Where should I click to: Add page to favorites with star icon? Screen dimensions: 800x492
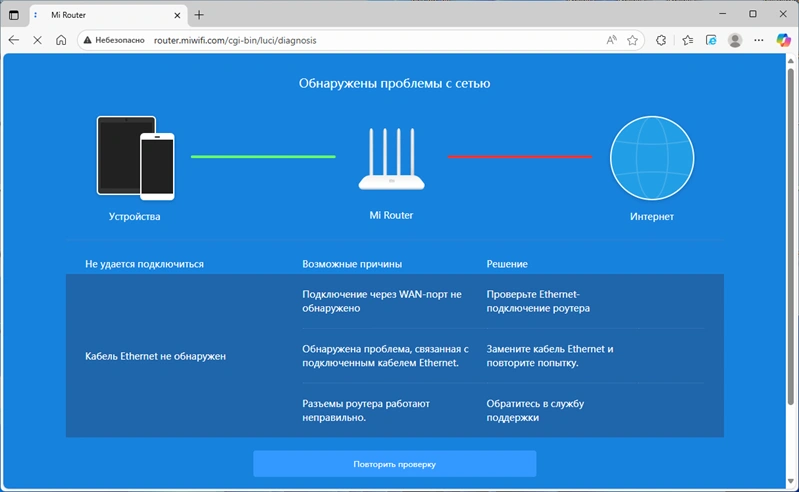(632, 40)
